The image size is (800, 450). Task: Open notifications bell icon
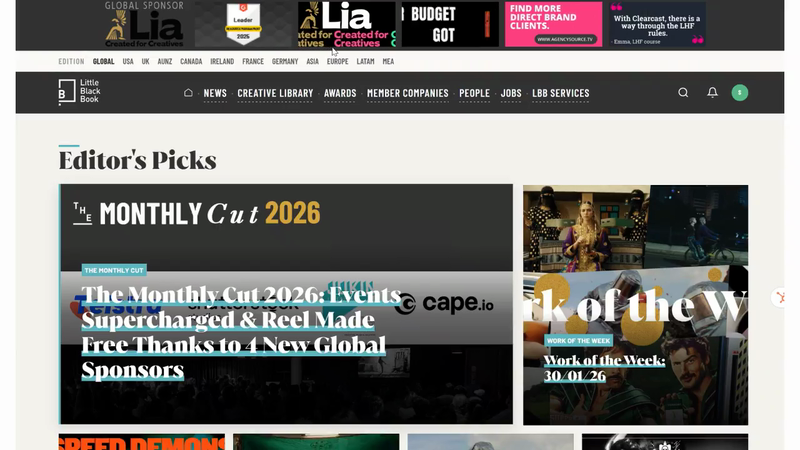[712, 92]
